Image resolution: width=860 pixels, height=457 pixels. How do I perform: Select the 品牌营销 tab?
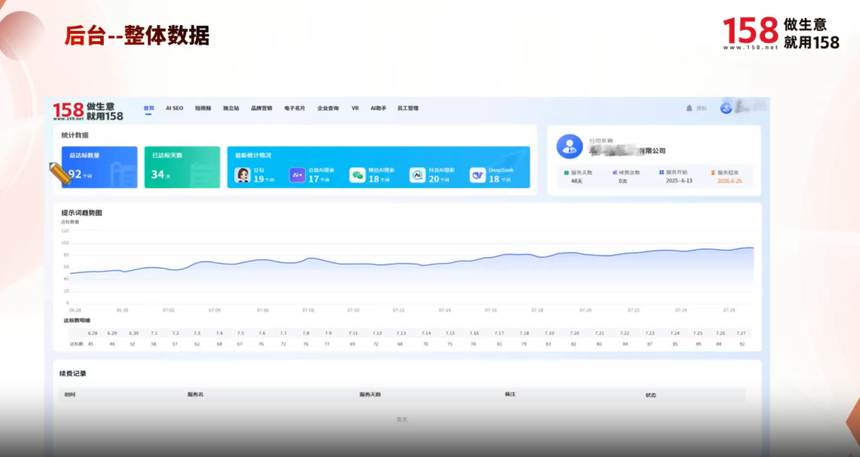(262, 109)
